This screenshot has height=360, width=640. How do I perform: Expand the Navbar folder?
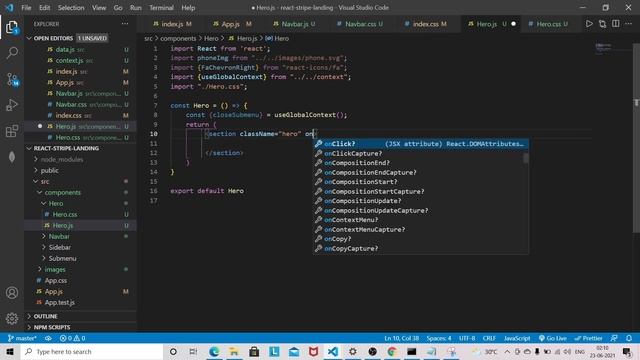[59, 237]
